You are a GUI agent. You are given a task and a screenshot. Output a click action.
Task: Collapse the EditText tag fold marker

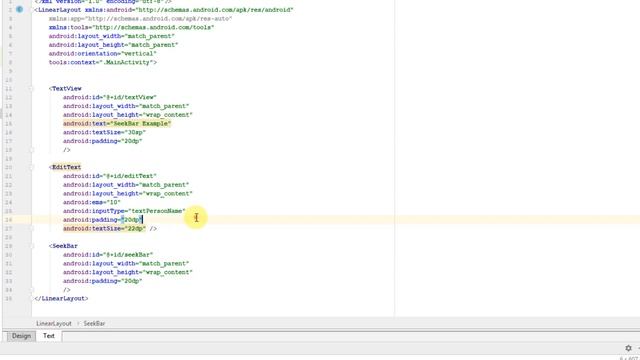pyautogui.click(x=31, y=167)
